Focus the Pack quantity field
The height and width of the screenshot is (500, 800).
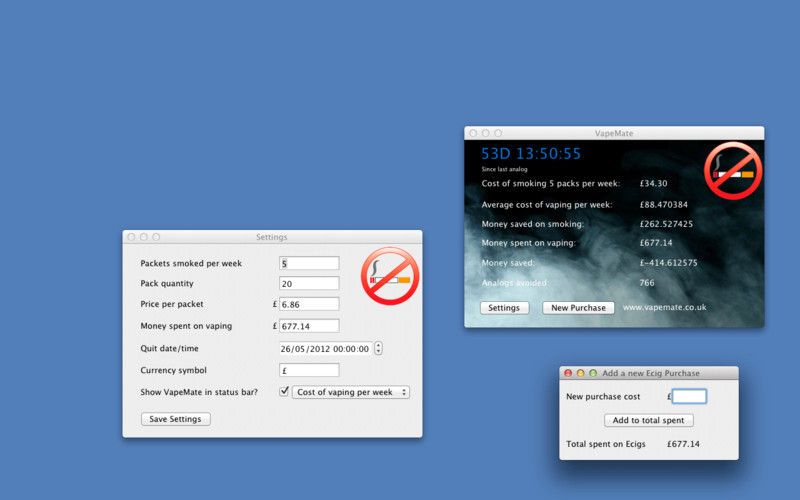coord(309,283)
